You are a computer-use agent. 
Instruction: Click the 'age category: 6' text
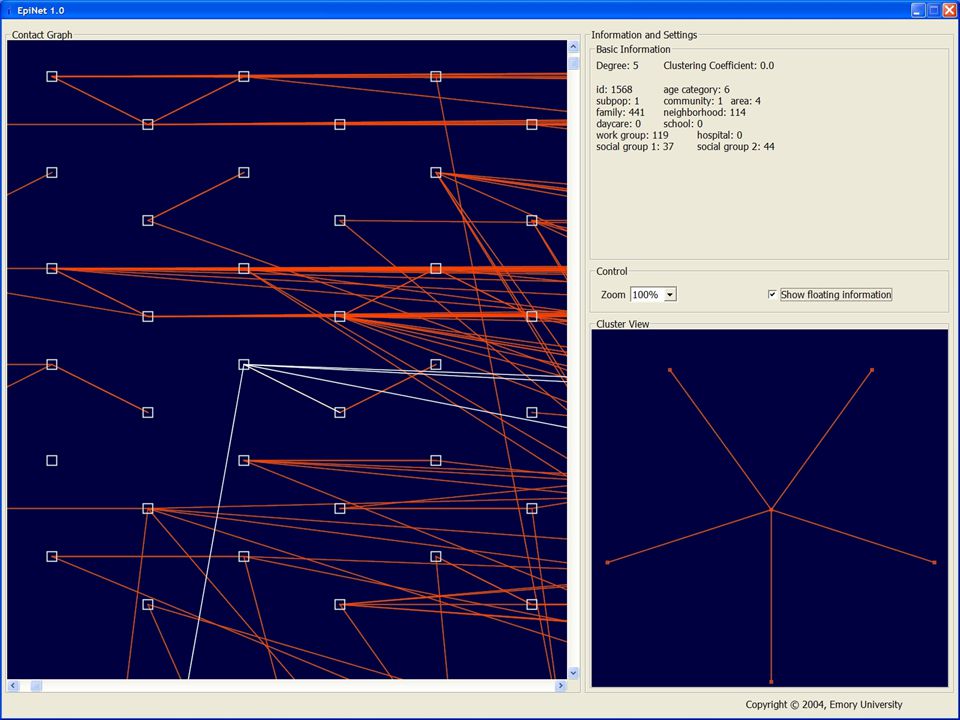[x=696, y=89]
